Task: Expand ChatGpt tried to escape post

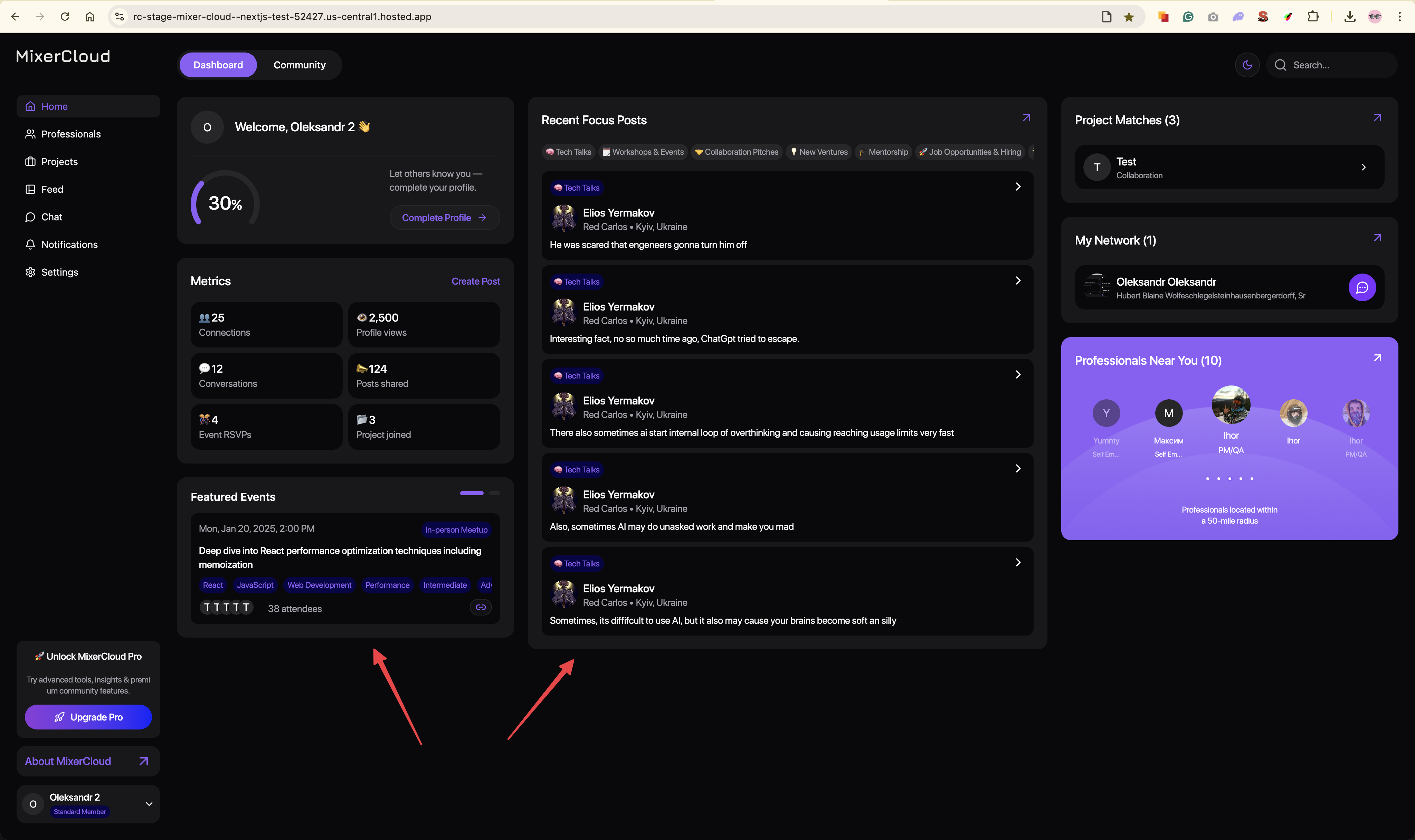Action: (1018, 281)
